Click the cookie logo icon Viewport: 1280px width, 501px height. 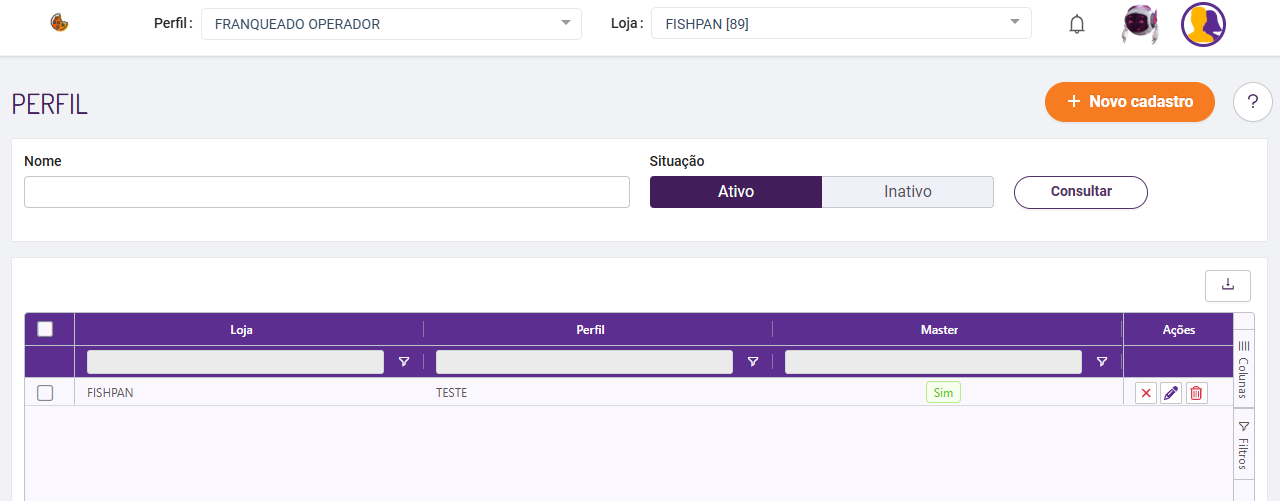[x=59, y=23]
